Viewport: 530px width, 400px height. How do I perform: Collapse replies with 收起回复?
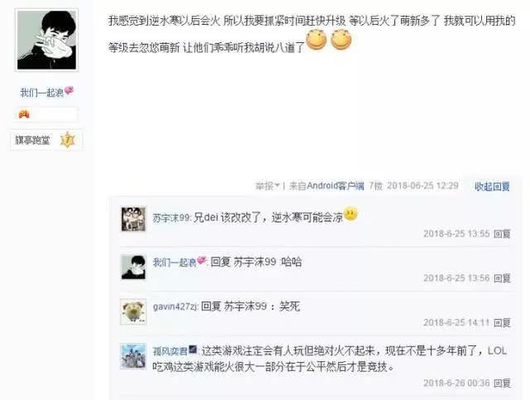[x=492, y=186]
